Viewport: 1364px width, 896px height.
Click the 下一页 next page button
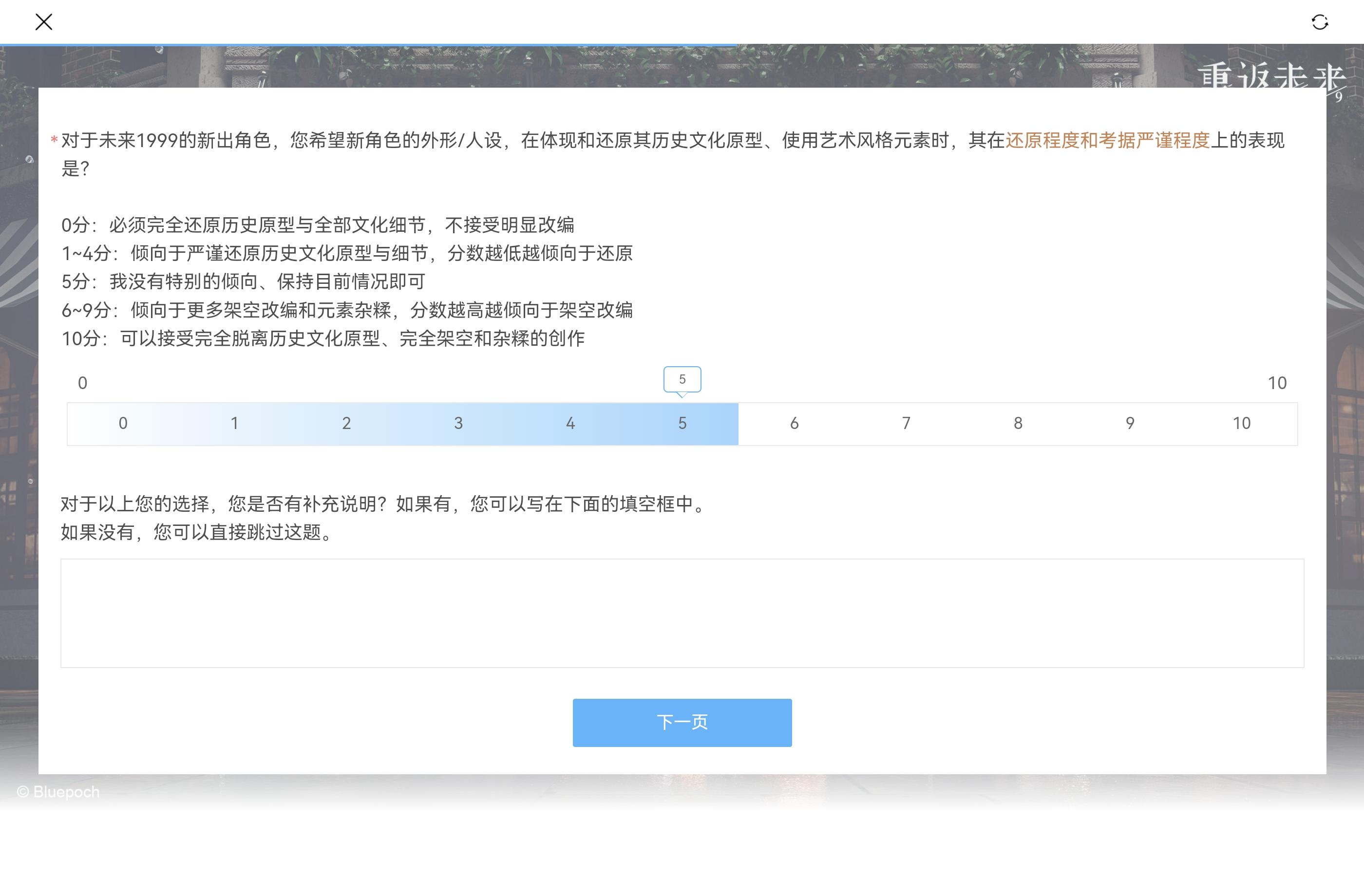pyautogui.click(x=682, y=723)
